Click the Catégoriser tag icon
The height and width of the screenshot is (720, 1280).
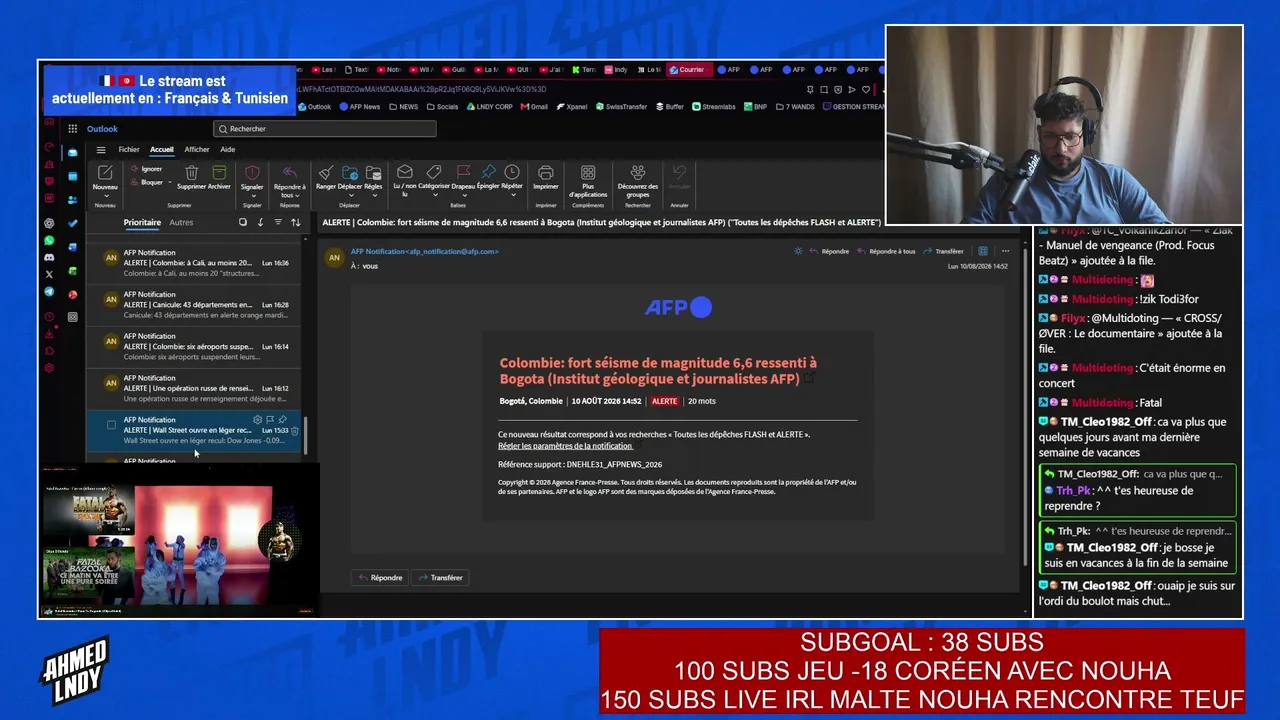pos(434,173)
